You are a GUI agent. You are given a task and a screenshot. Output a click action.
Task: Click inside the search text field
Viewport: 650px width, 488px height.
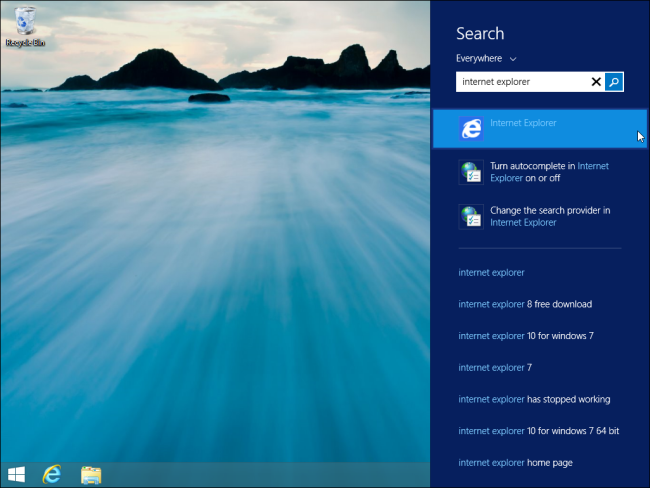point(520,82)
